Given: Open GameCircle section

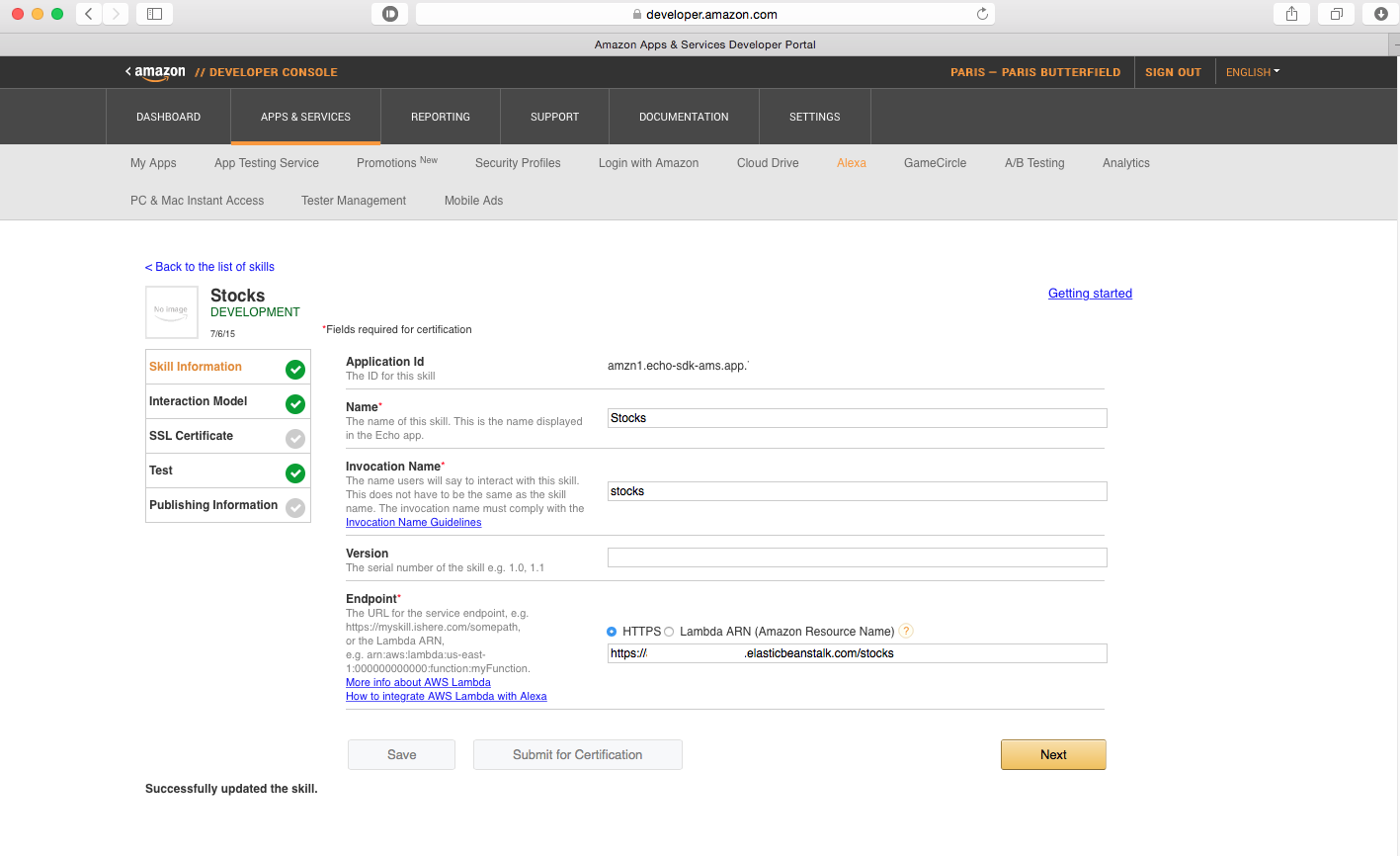Looking at the screenshot, I should point(935,163).
